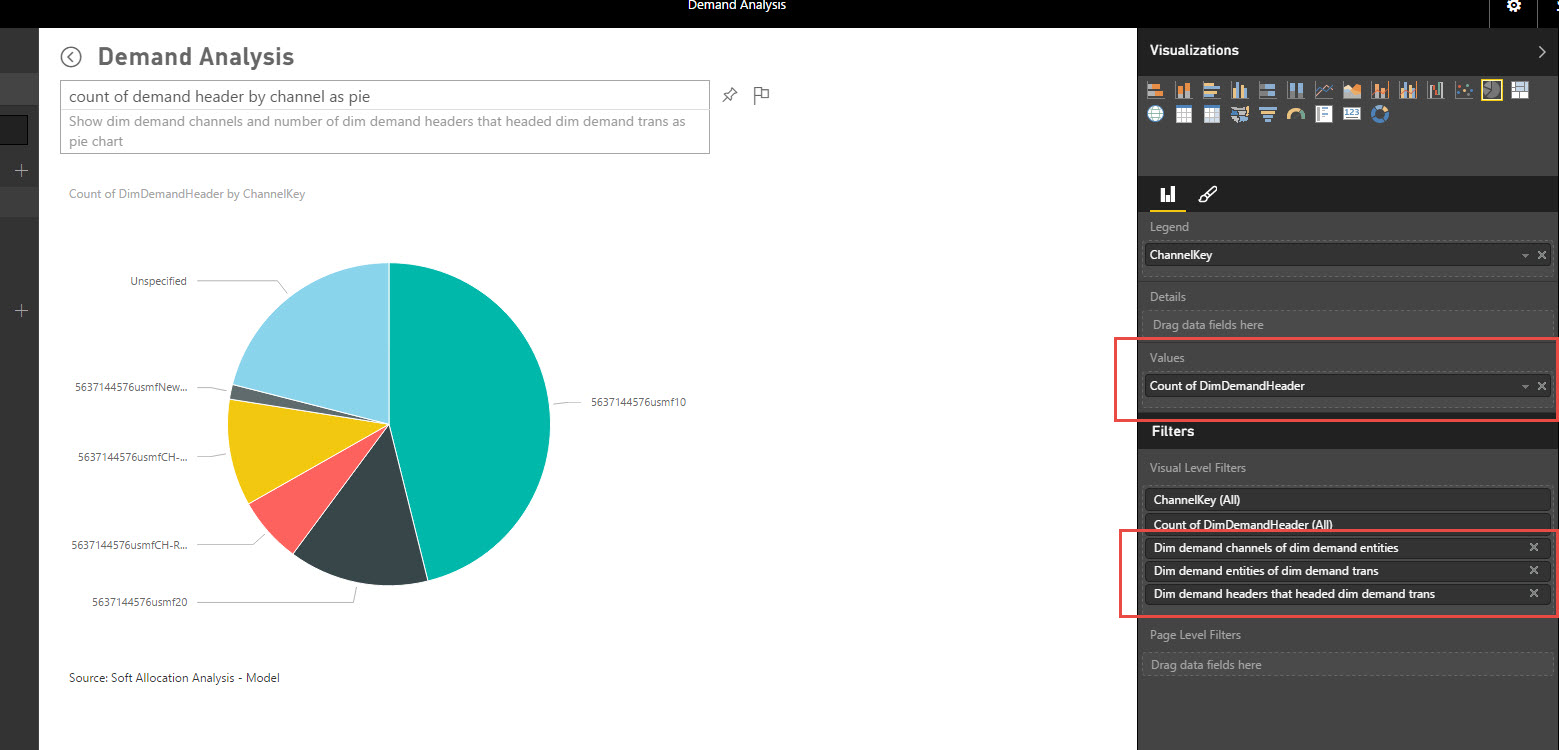Image resolution: width=1559 pixels, height=750 pixels.
Task: Click the 5637144576usmf20 data label
Action: [139, 603]
